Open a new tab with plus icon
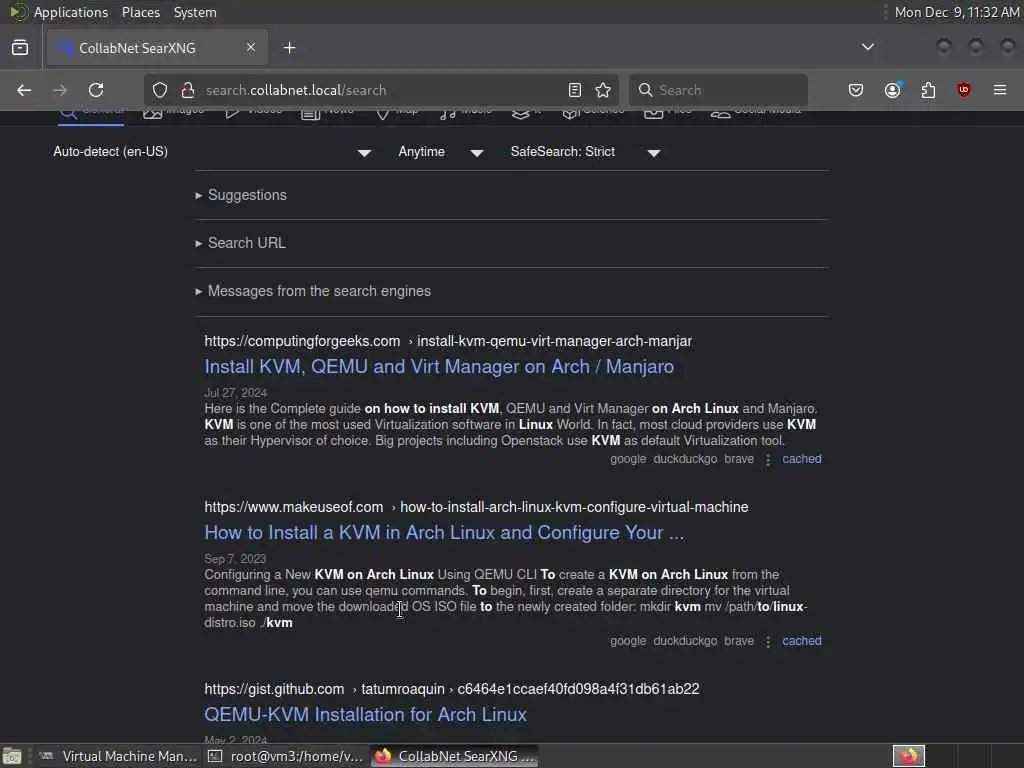Image resolution: width=1024 pixels, height=768 pixels. point(290,48)
